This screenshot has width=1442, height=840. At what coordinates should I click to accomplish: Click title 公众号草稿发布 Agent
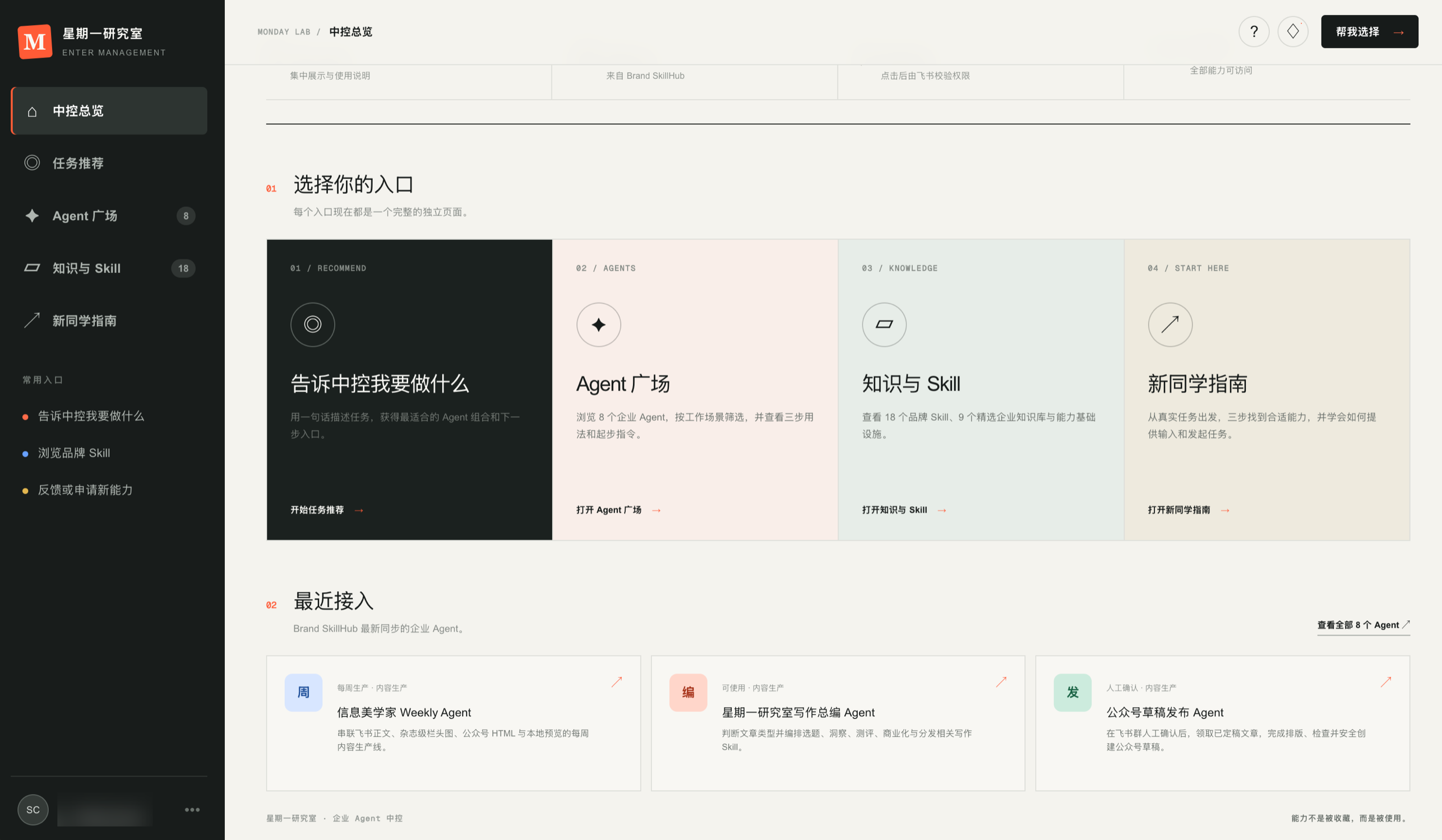(x=1164, y=712)
